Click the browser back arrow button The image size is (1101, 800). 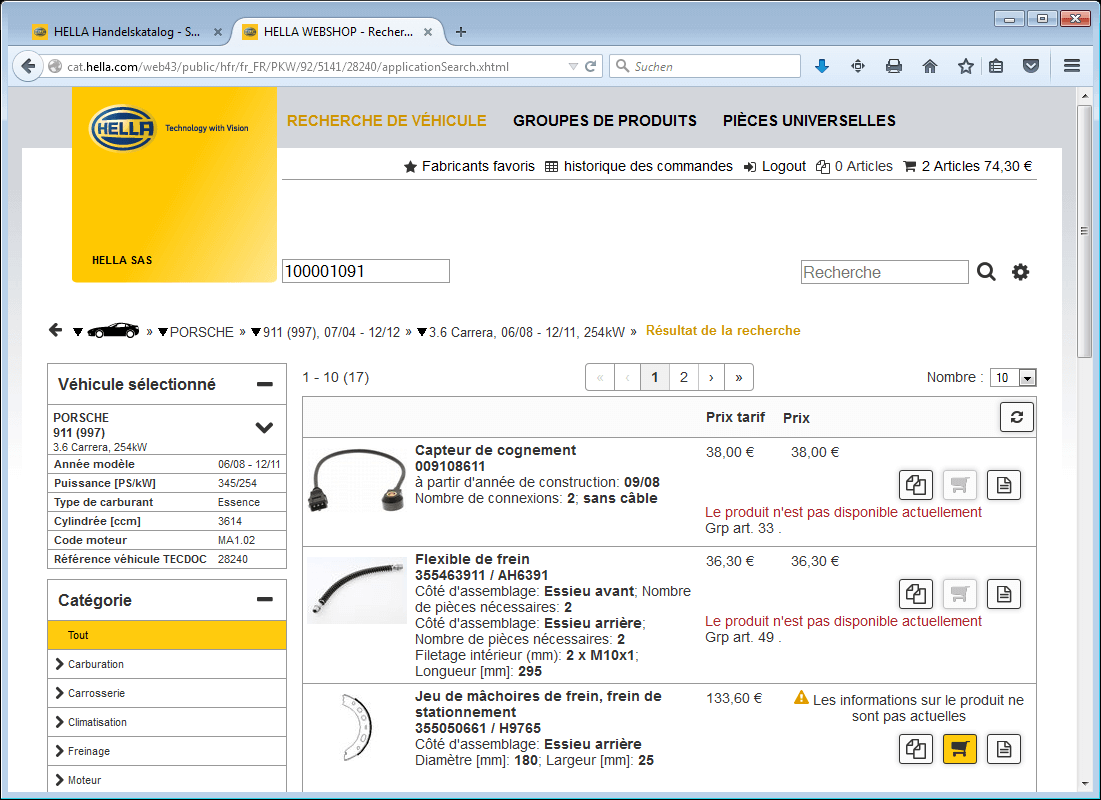(x=28, y=67)
